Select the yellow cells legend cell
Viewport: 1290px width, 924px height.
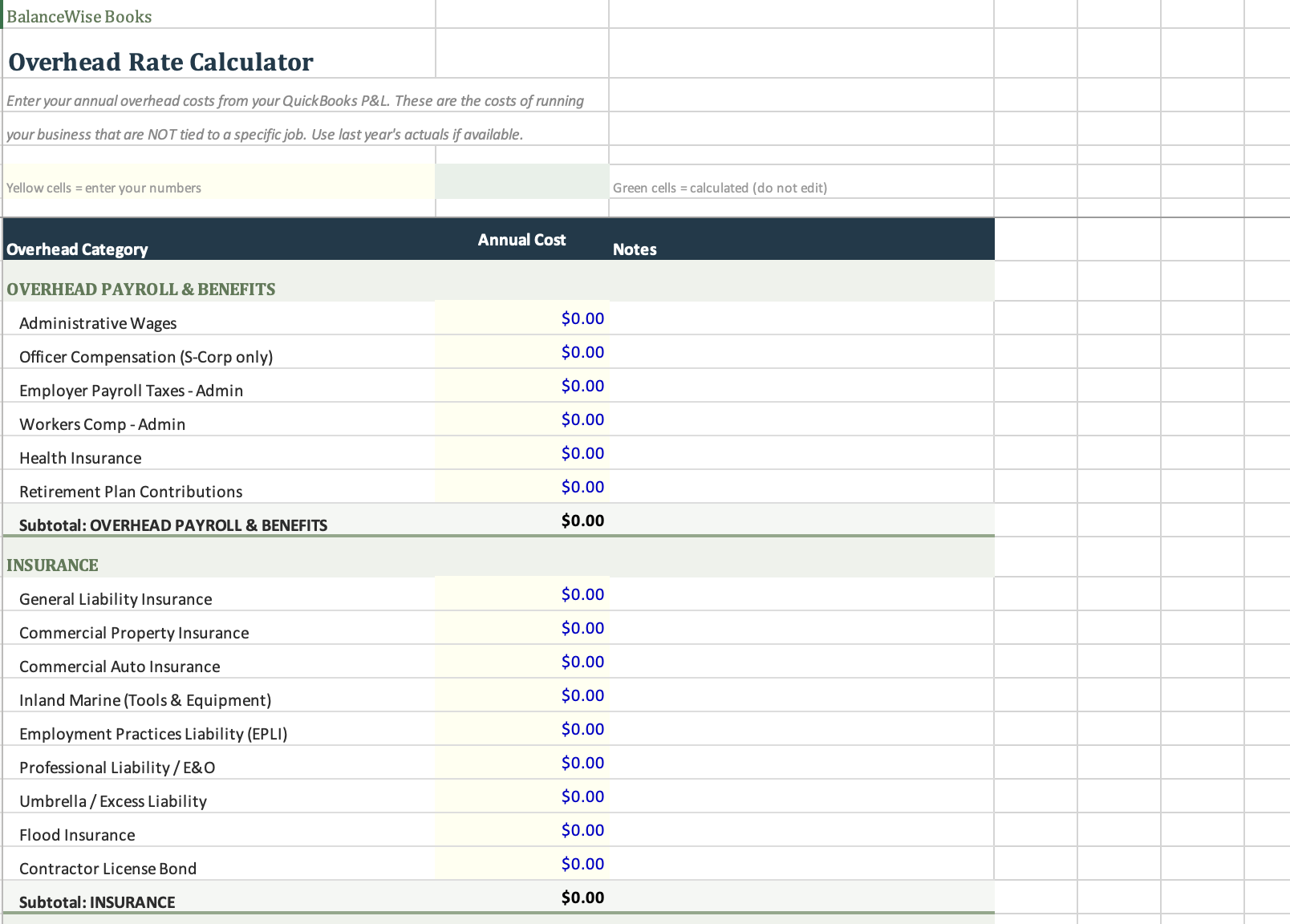pos(219,182)
